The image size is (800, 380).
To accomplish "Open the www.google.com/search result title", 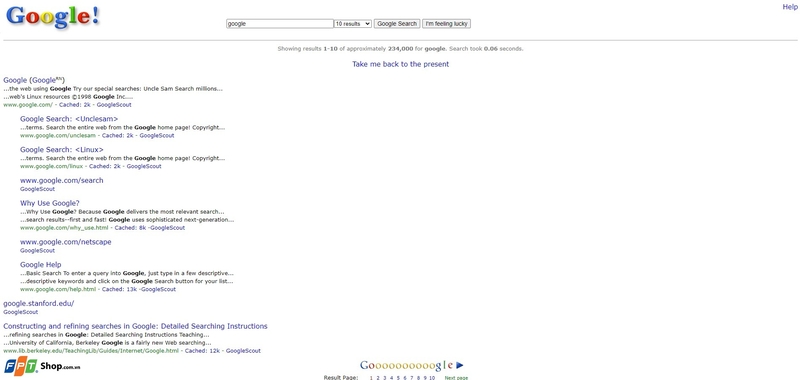I will [62, 180].
